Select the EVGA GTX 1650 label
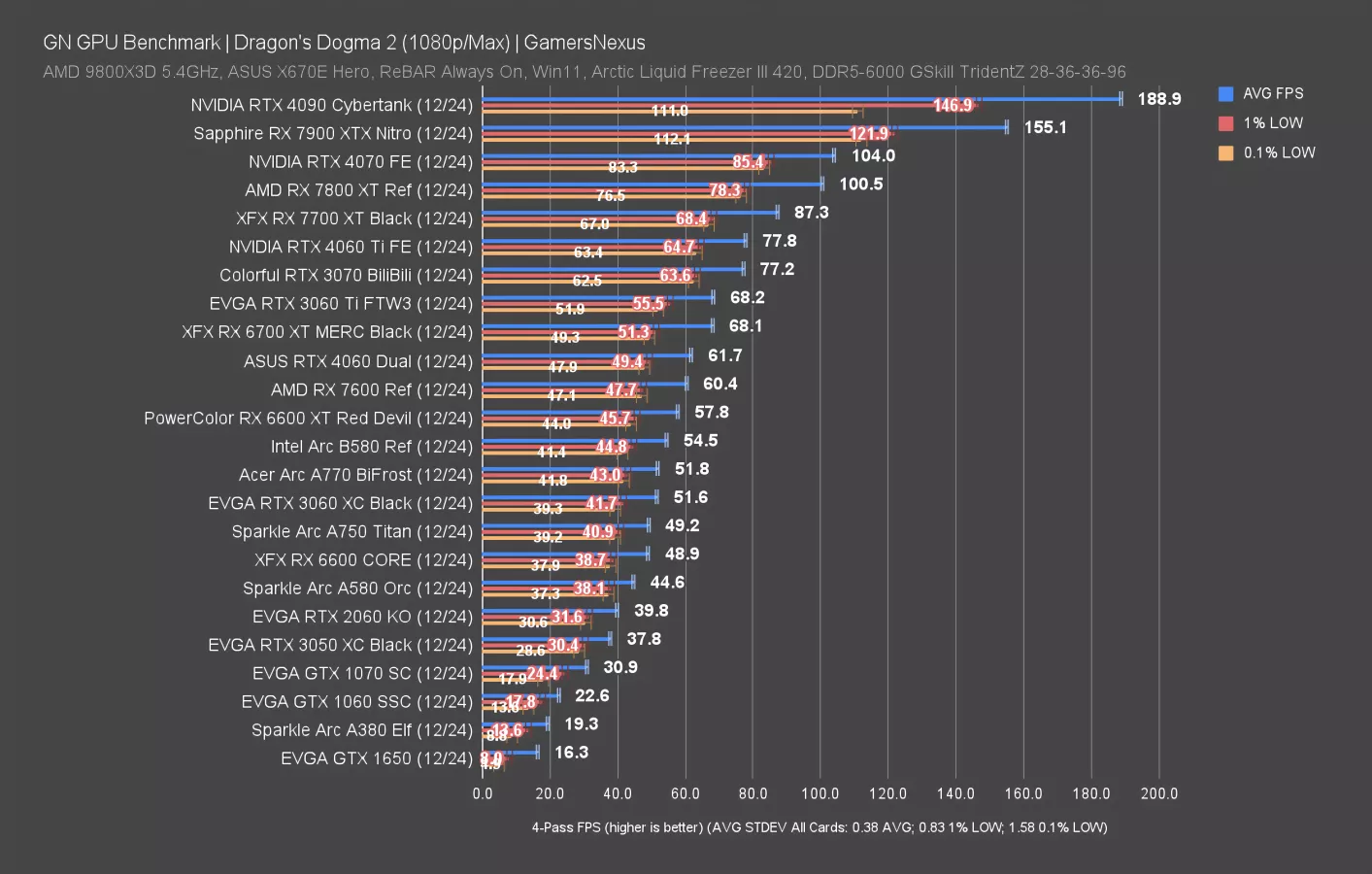Viewport: 1372px width, 874px height. [x=376, y=758]
